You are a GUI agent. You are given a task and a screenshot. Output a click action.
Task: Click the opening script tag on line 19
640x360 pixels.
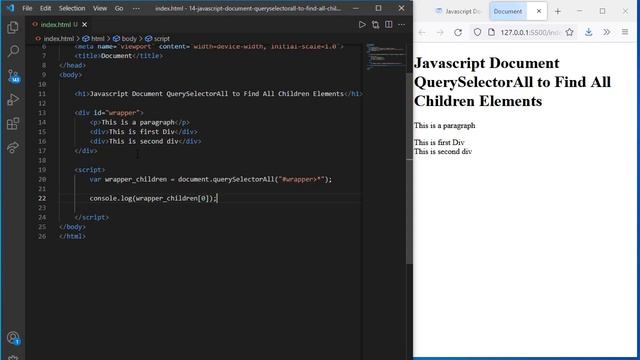click(90, 170)
